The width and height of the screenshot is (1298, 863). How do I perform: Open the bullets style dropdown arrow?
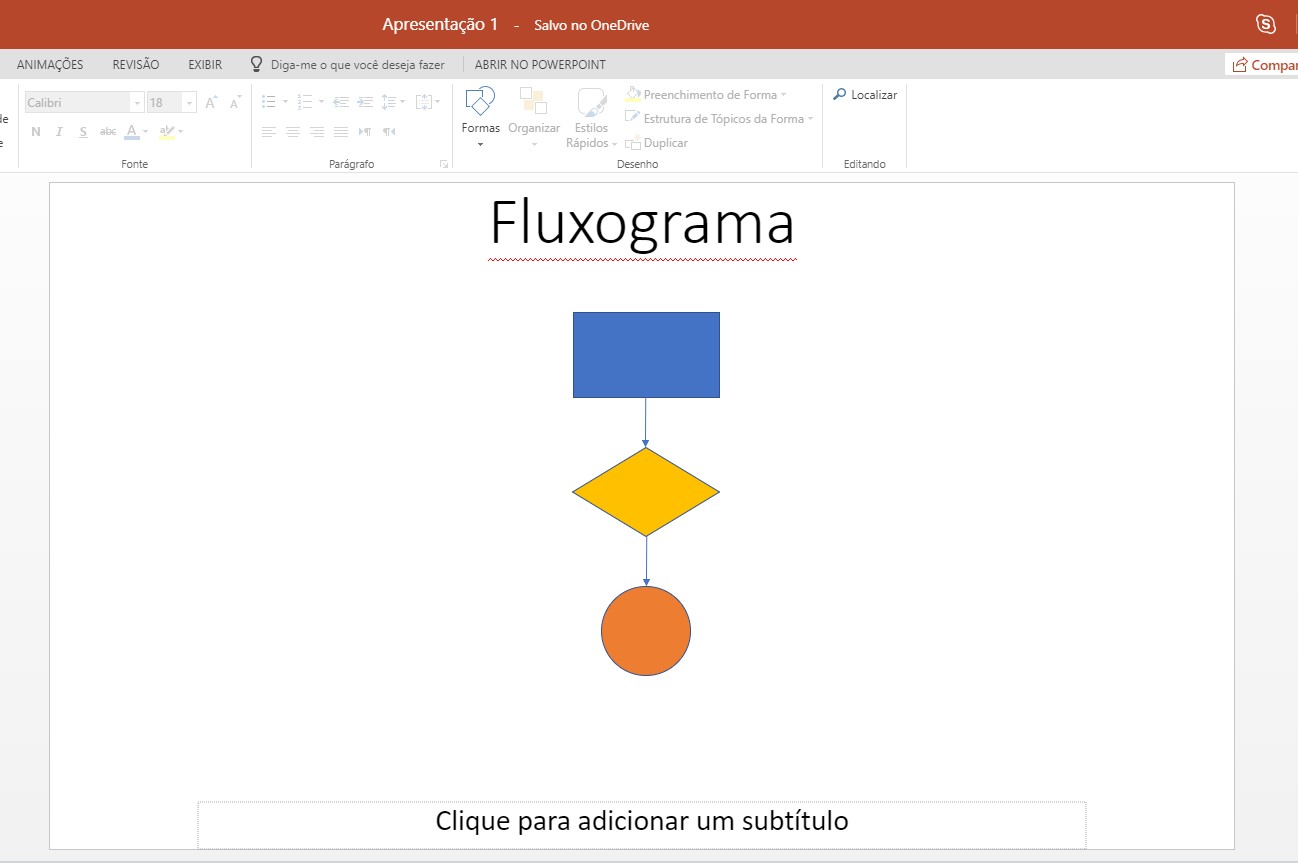[x=285, y=102]
